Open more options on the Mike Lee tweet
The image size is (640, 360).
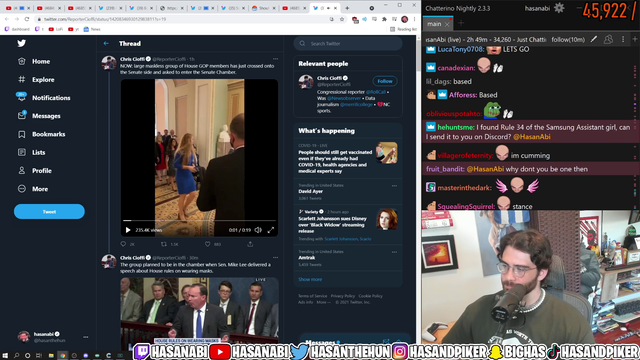276,258
